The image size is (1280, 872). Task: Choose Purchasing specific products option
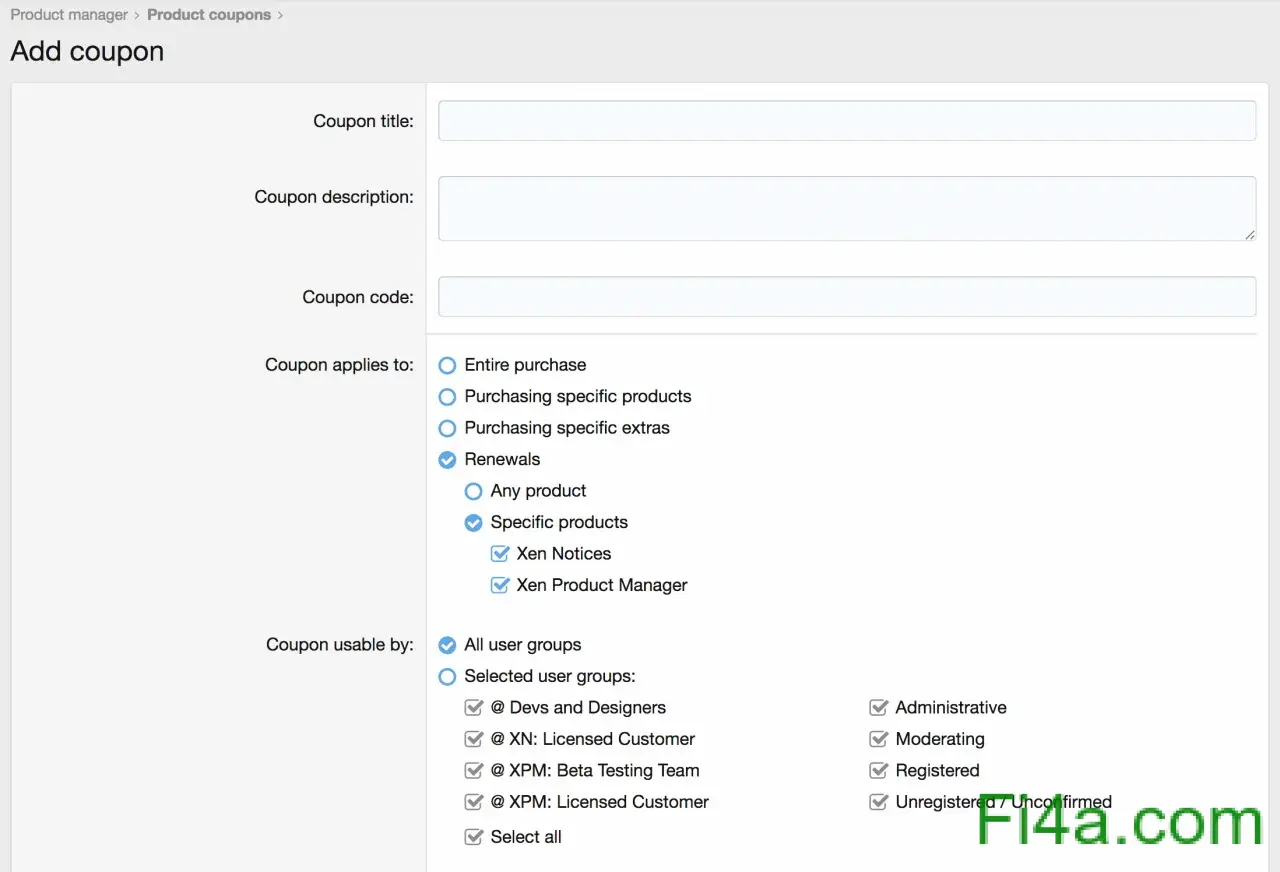point(448,397)
